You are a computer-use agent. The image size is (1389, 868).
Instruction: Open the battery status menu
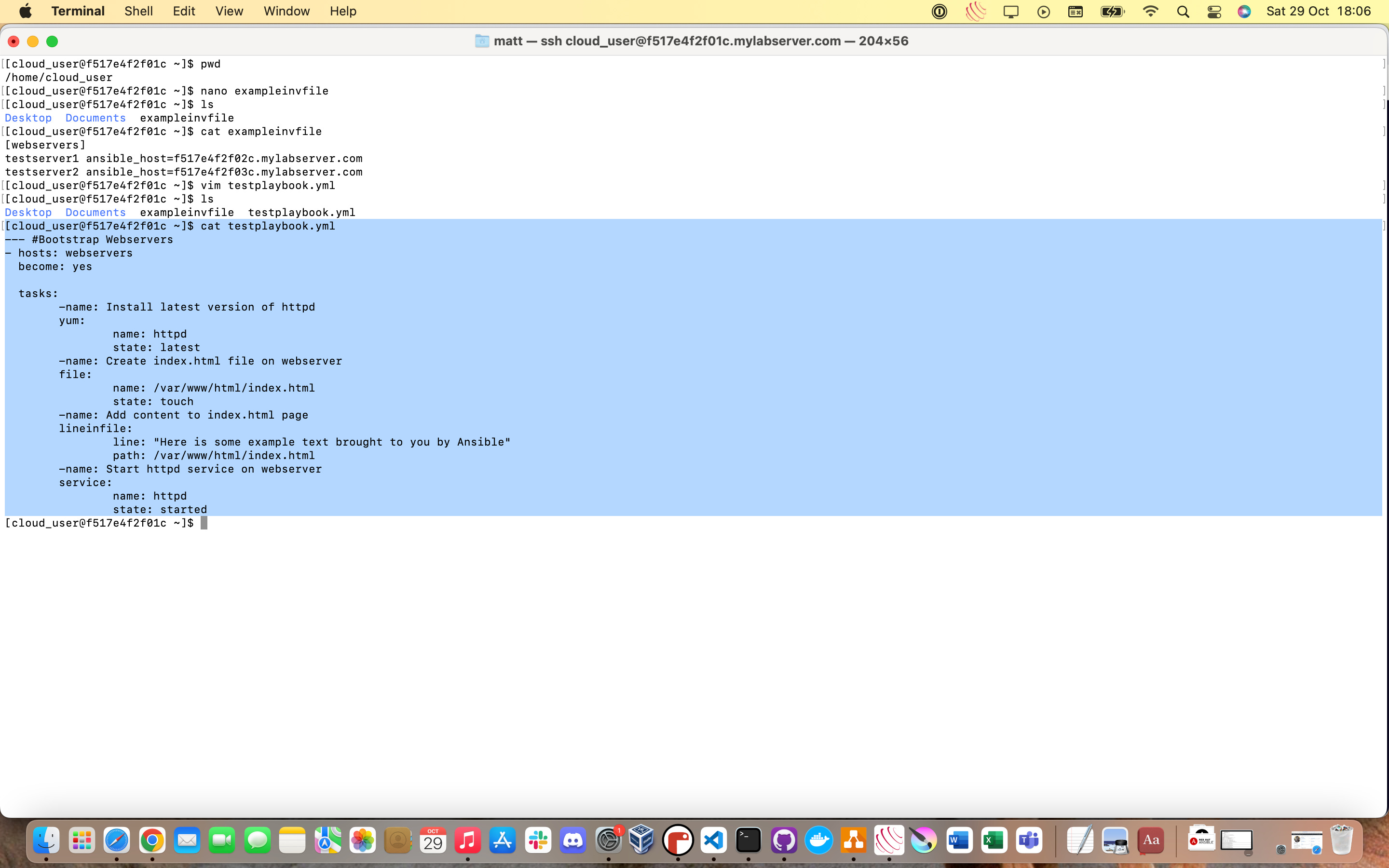(1112, 12)
